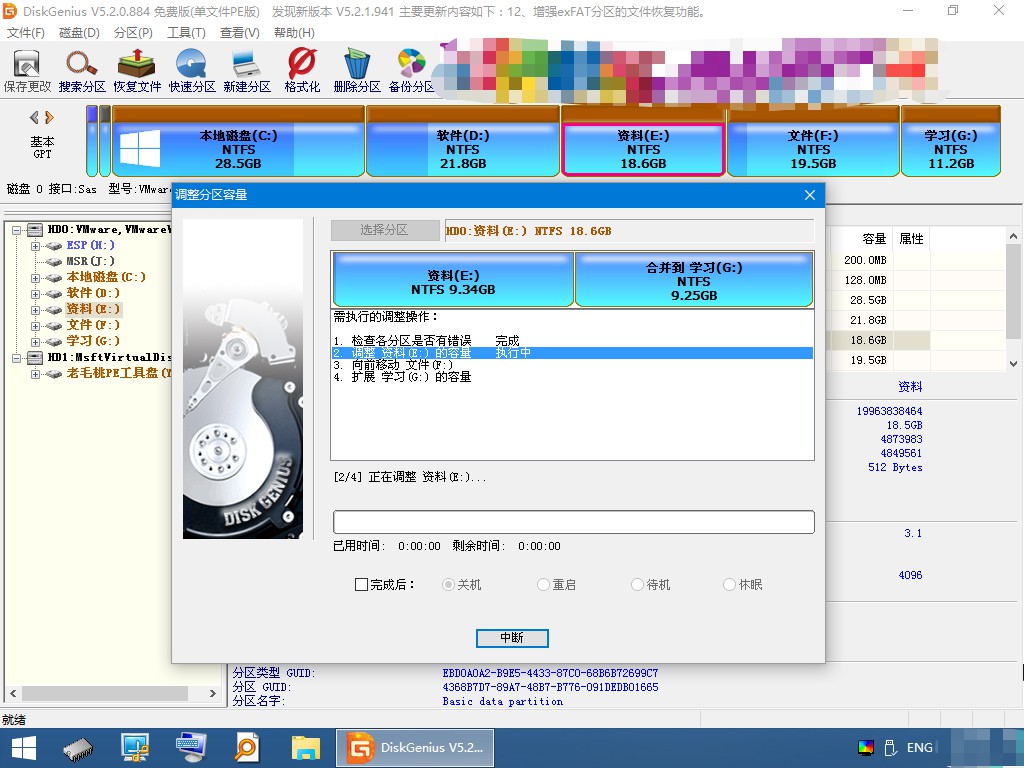Expand the 本地磁盘(C:) tree node
The width and height of the screenshot is (1024, 768).
36,278
